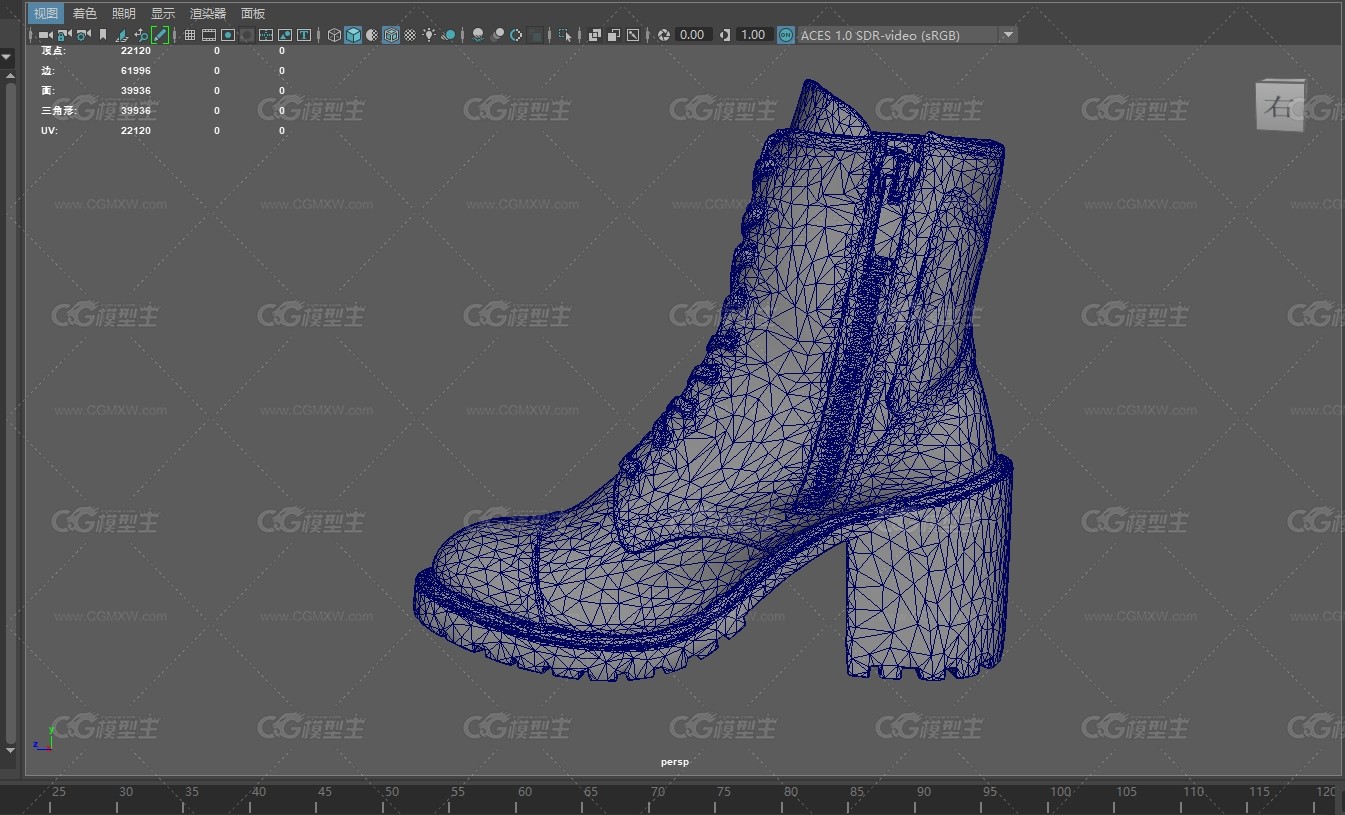Click the camera Bookmarks icon

pos(103,35)
